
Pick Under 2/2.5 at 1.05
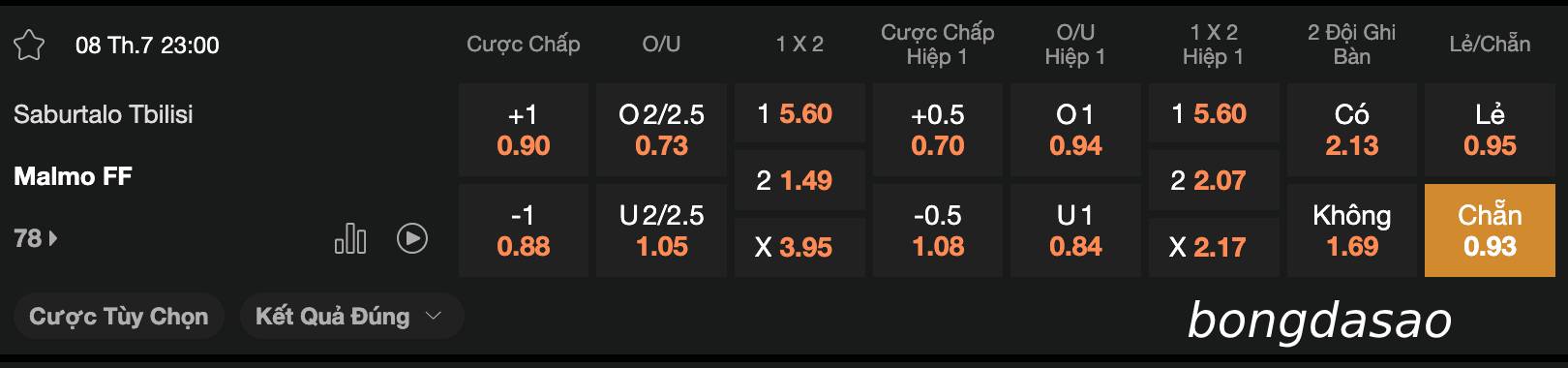[662, 230]
